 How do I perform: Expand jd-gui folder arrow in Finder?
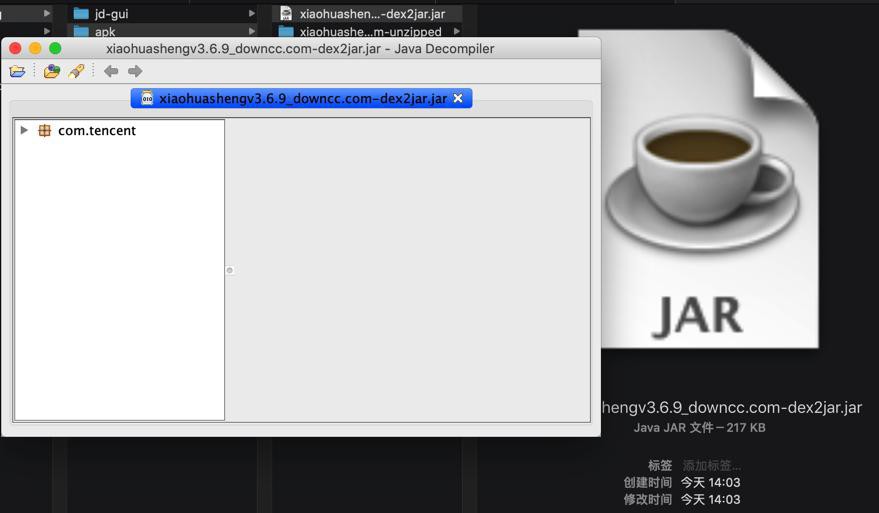click(252, 13)
